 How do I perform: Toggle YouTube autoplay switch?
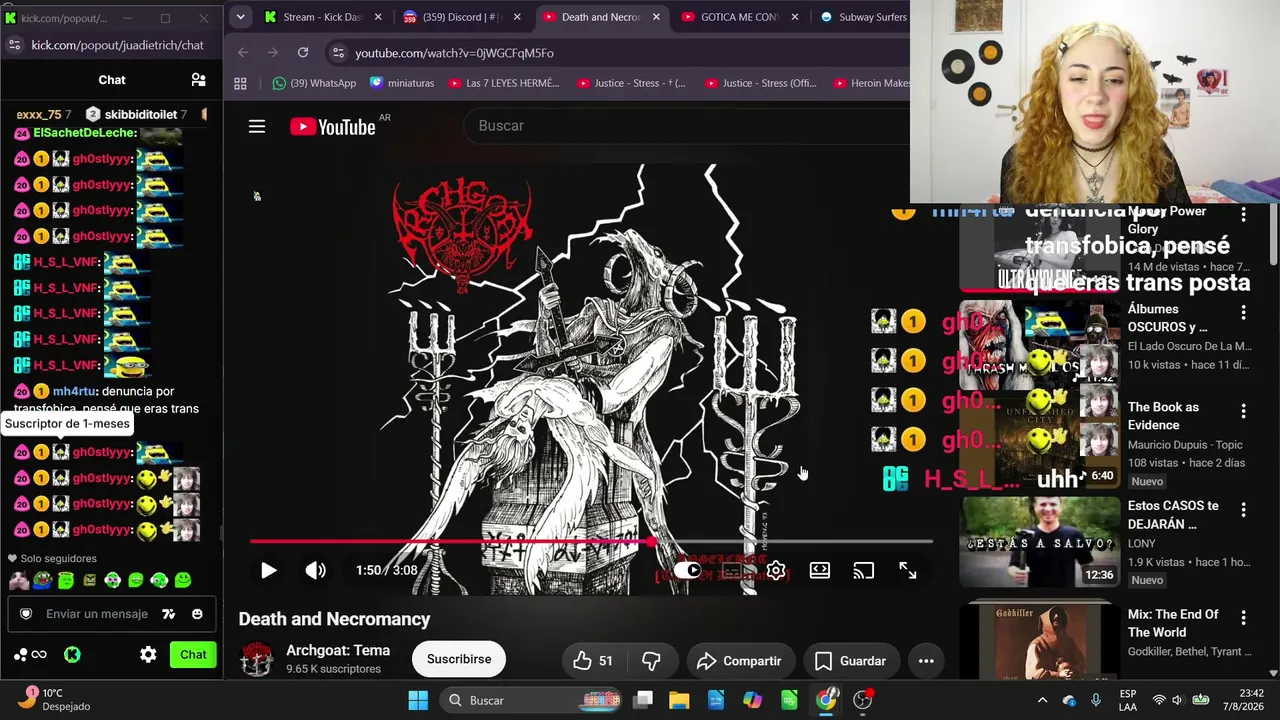tap(688, 570)
